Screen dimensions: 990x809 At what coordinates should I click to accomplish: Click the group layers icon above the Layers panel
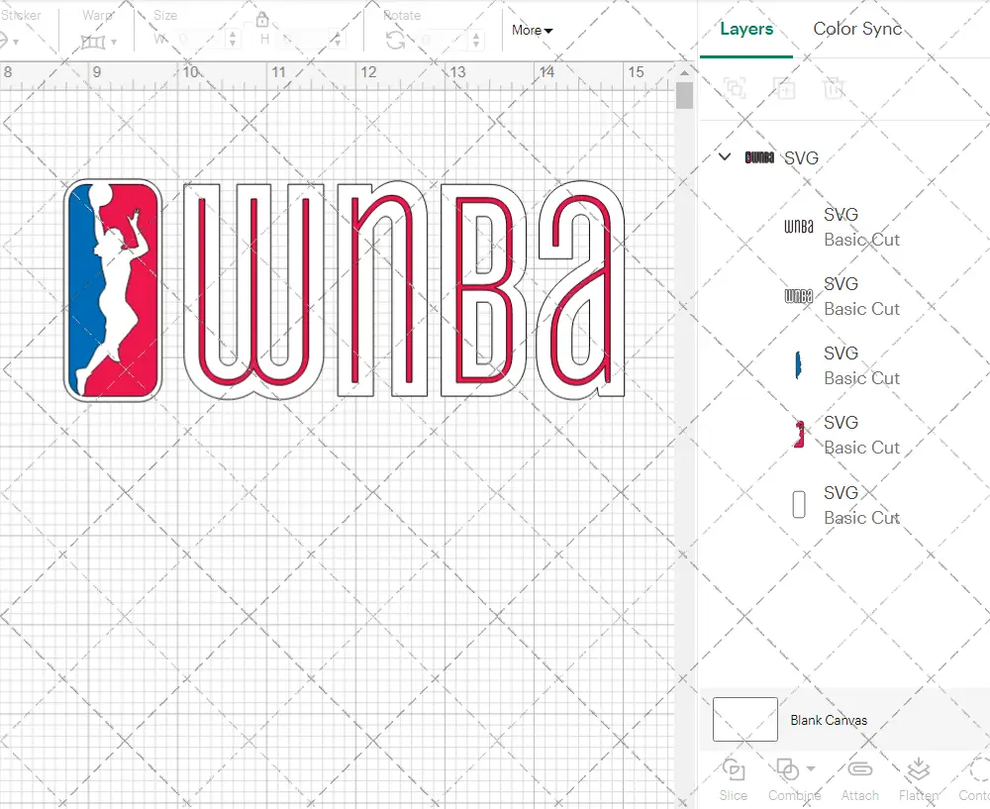tap(735, 88)
